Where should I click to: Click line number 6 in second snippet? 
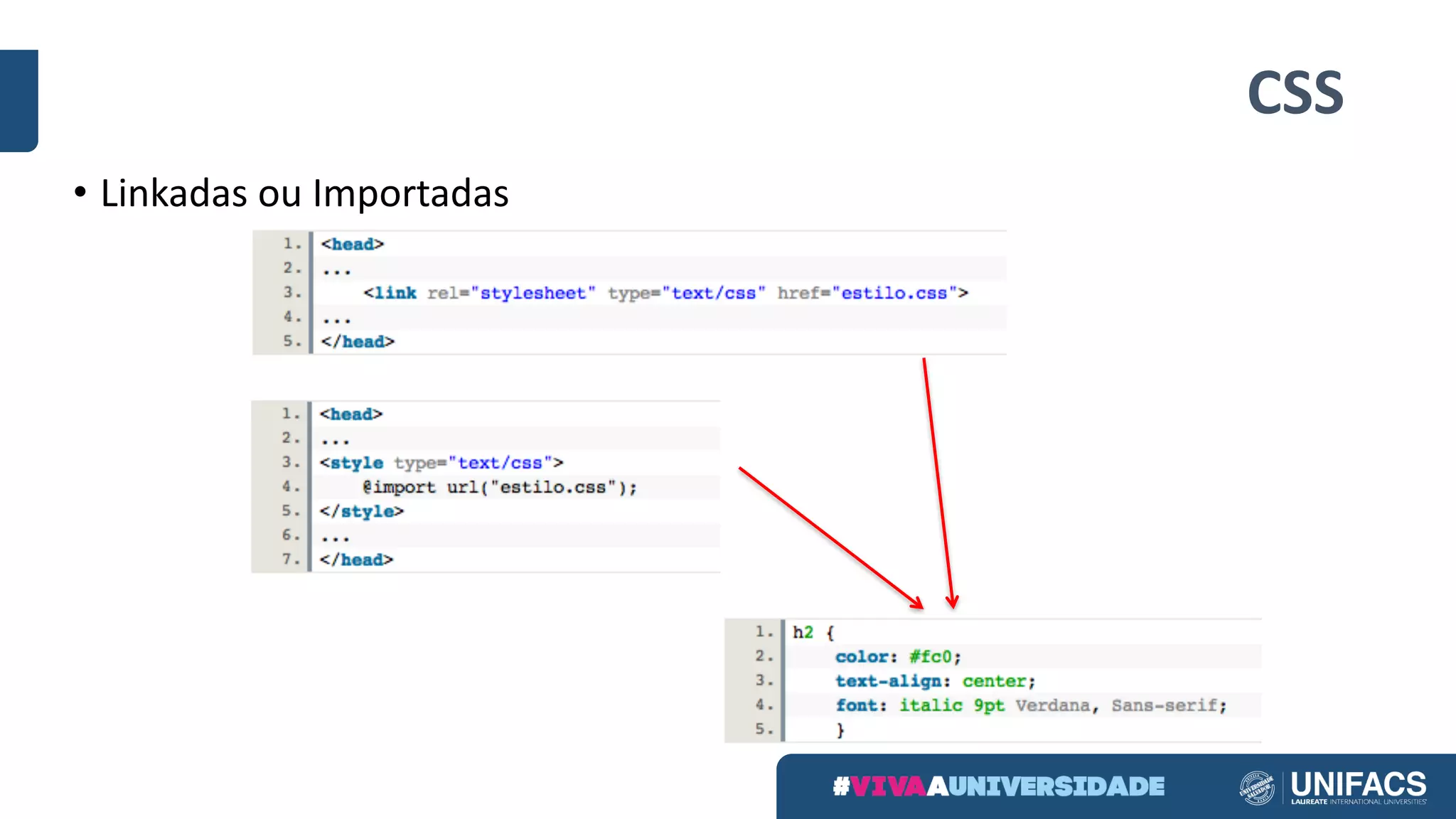click(291, 535)
